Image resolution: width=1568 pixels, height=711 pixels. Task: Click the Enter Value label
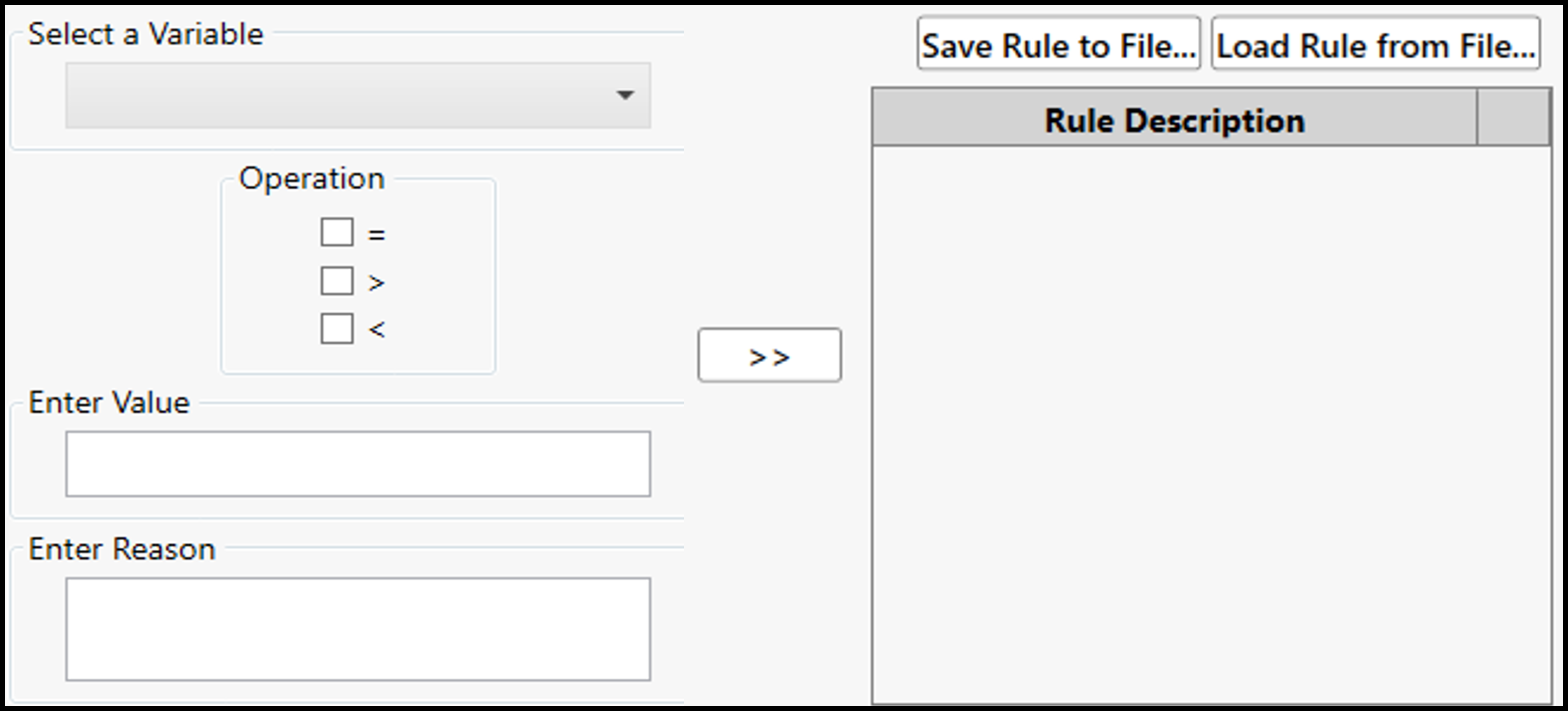[109, 402]
